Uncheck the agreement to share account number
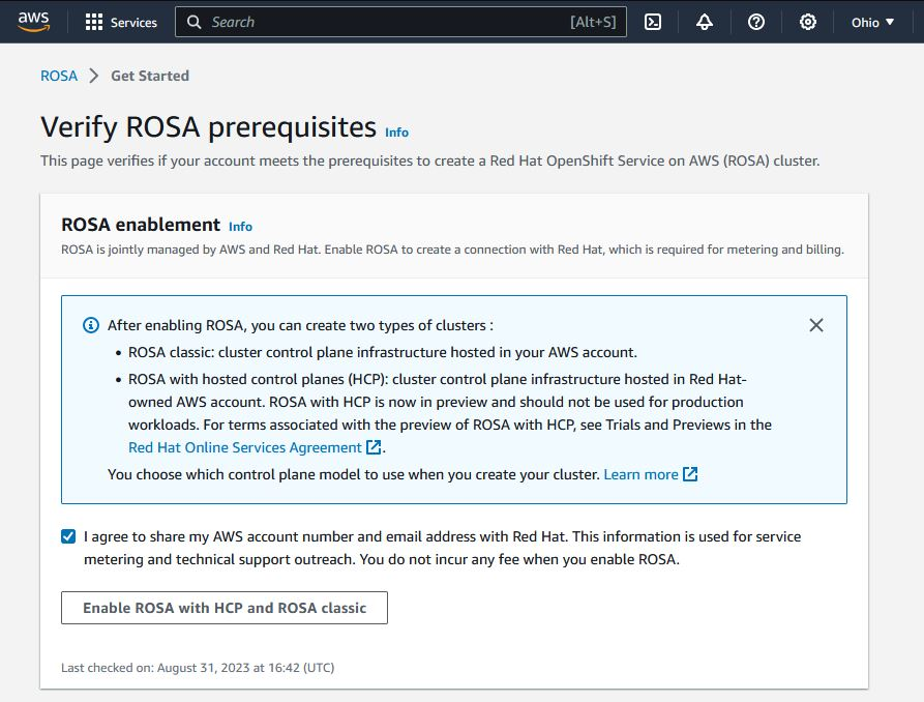Screen dimensions: 924x702 67,536
